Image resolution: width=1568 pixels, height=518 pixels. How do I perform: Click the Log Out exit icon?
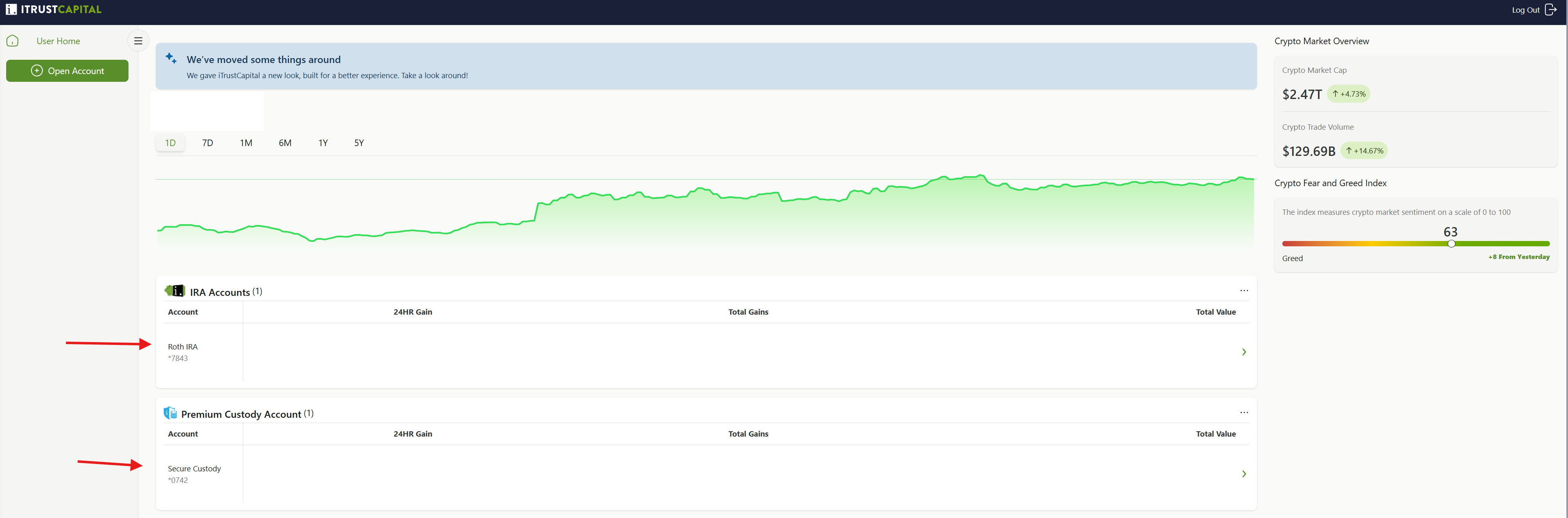(1550, 10)
